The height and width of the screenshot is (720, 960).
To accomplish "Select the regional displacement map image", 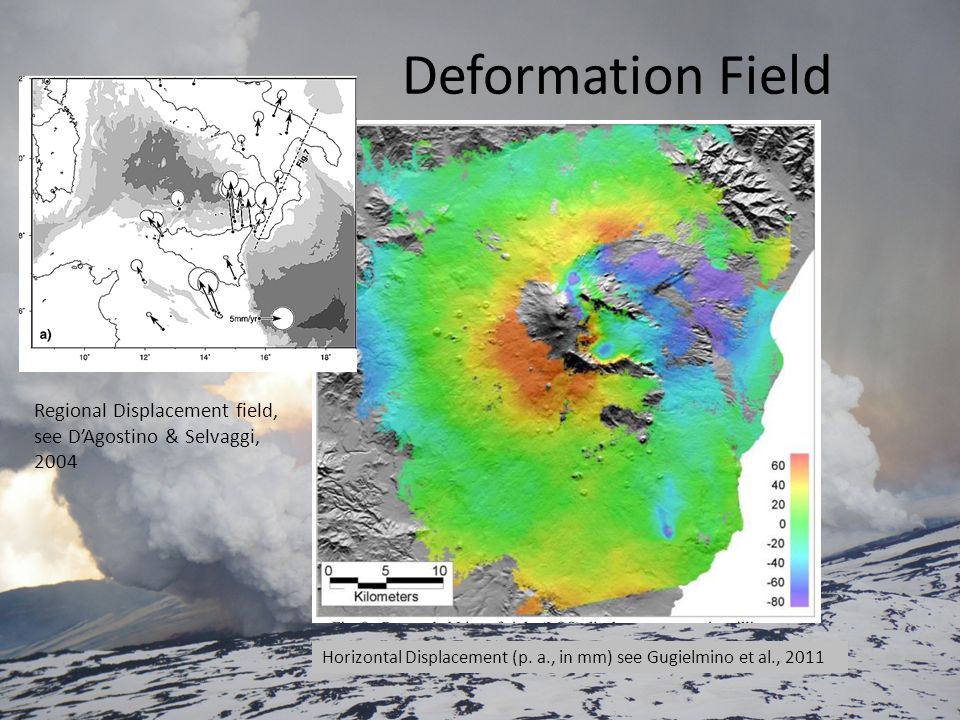I will click(x=187, y=223).
